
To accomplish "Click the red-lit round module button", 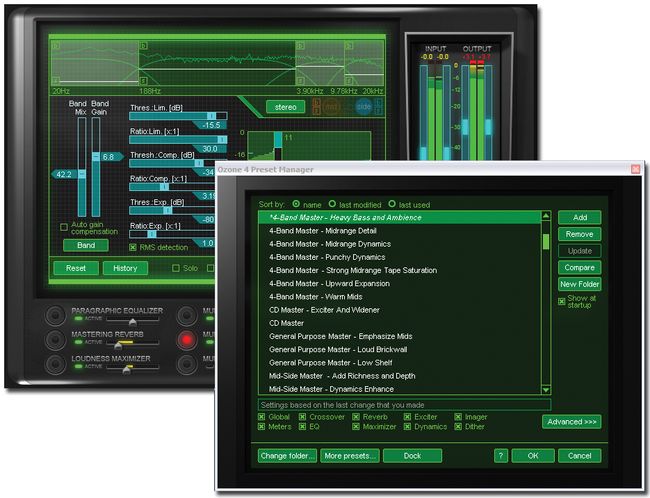I will coord(187,340).
